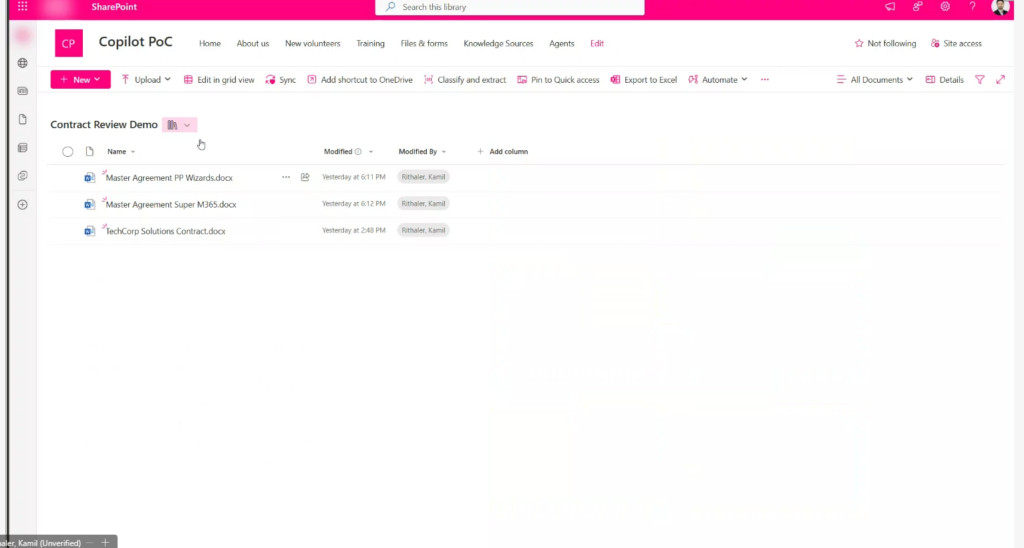
Task: Open the globe icon in left rail
Action: [23, 63]
